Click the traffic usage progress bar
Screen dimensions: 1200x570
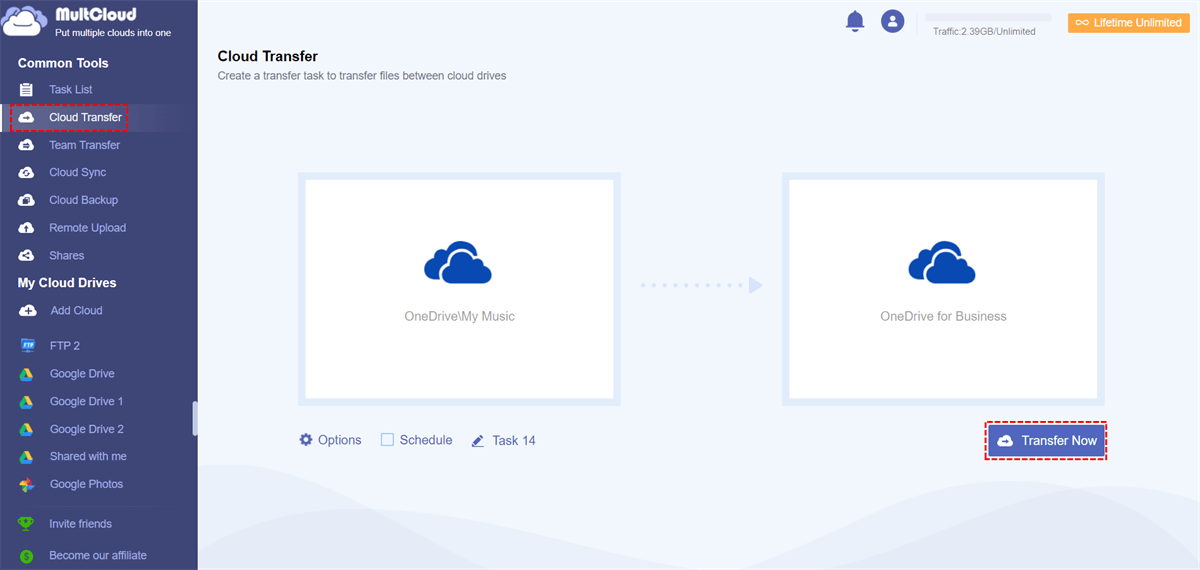pyautogui.click(x=988, y=17)
